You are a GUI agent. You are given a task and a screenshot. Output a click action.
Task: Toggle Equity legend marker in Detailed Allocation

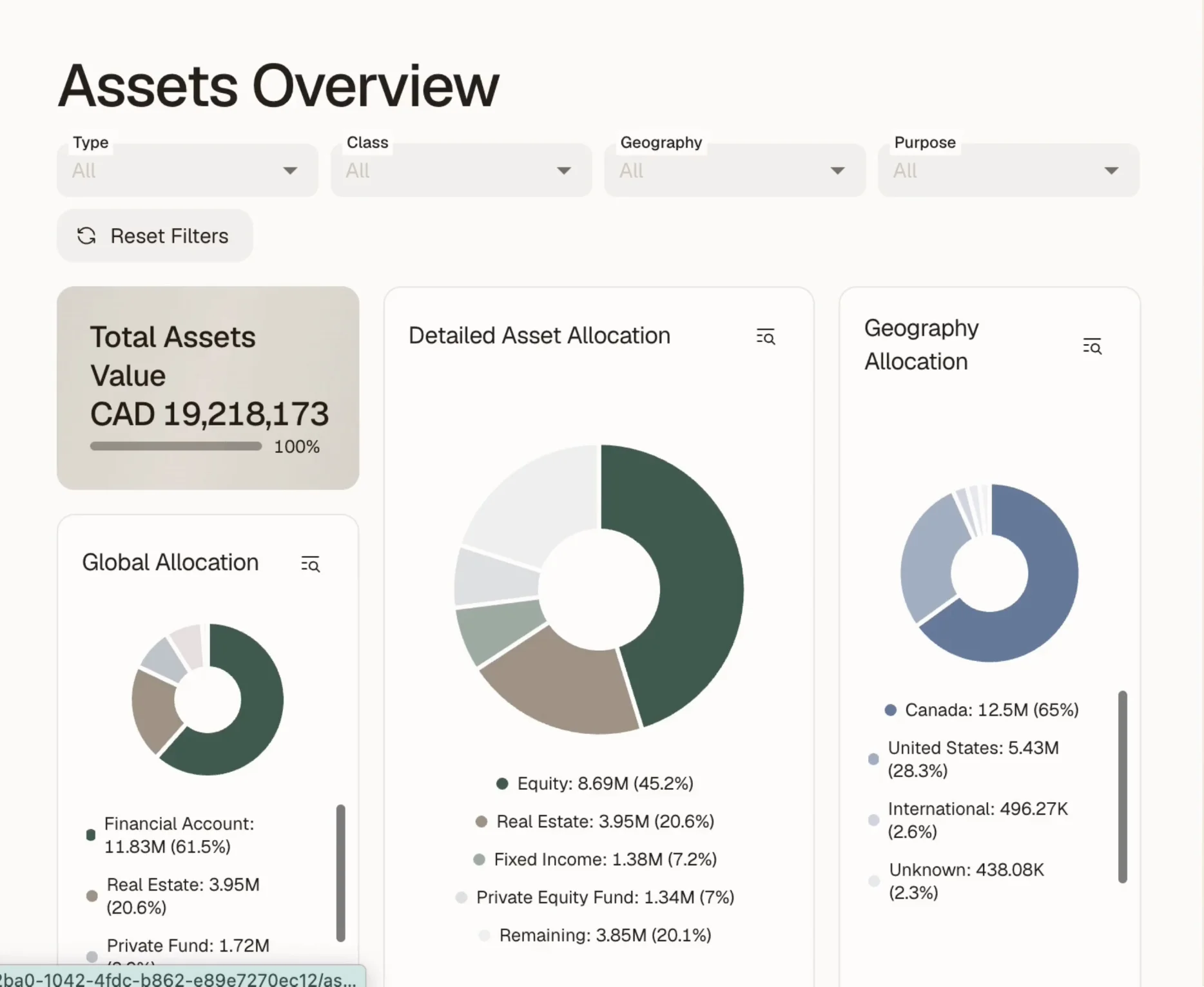(502, 783)
